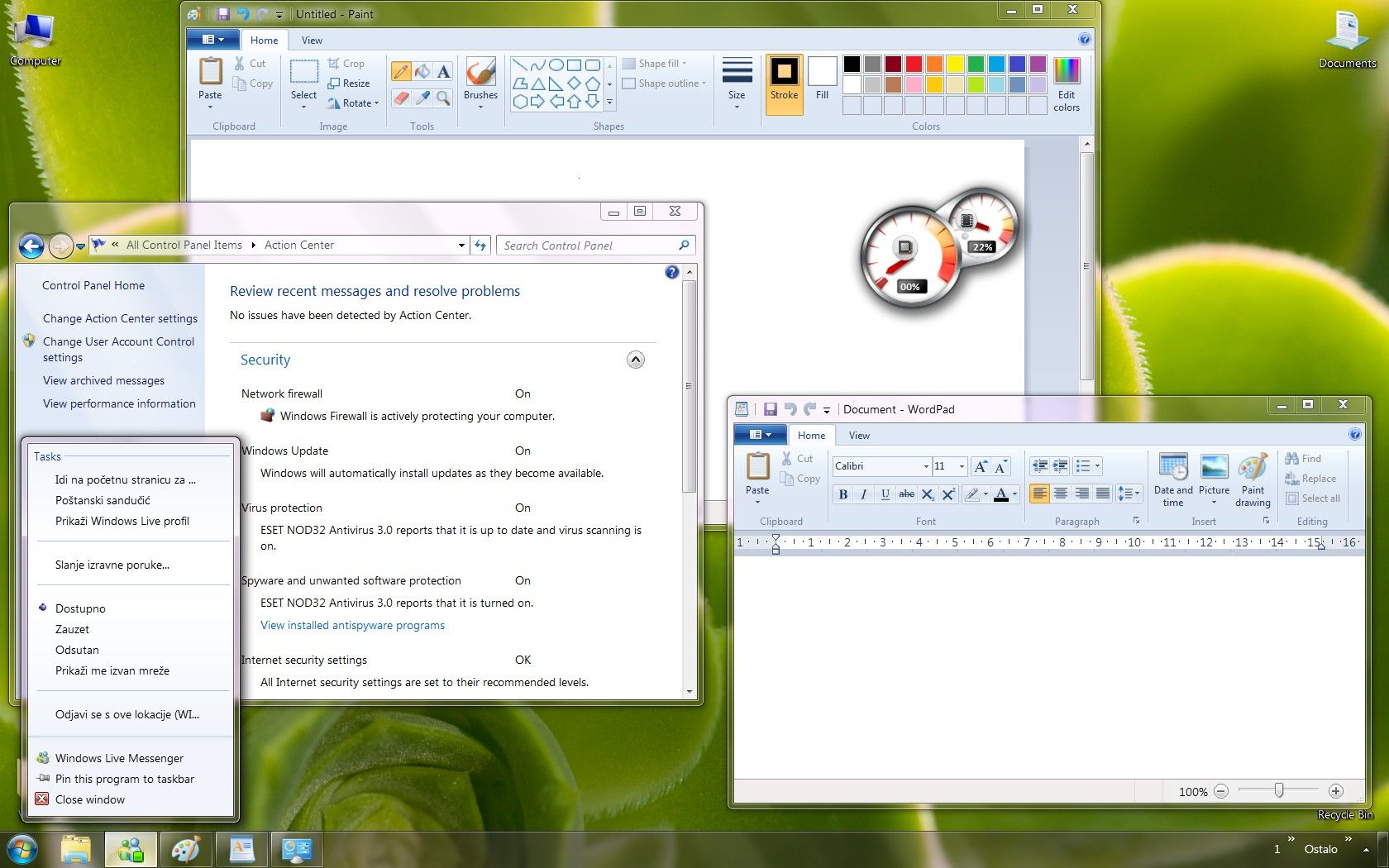Screen dimensions: 1389x868
Task: Pick the Magnifier tool in Paint
Action: 444,98
